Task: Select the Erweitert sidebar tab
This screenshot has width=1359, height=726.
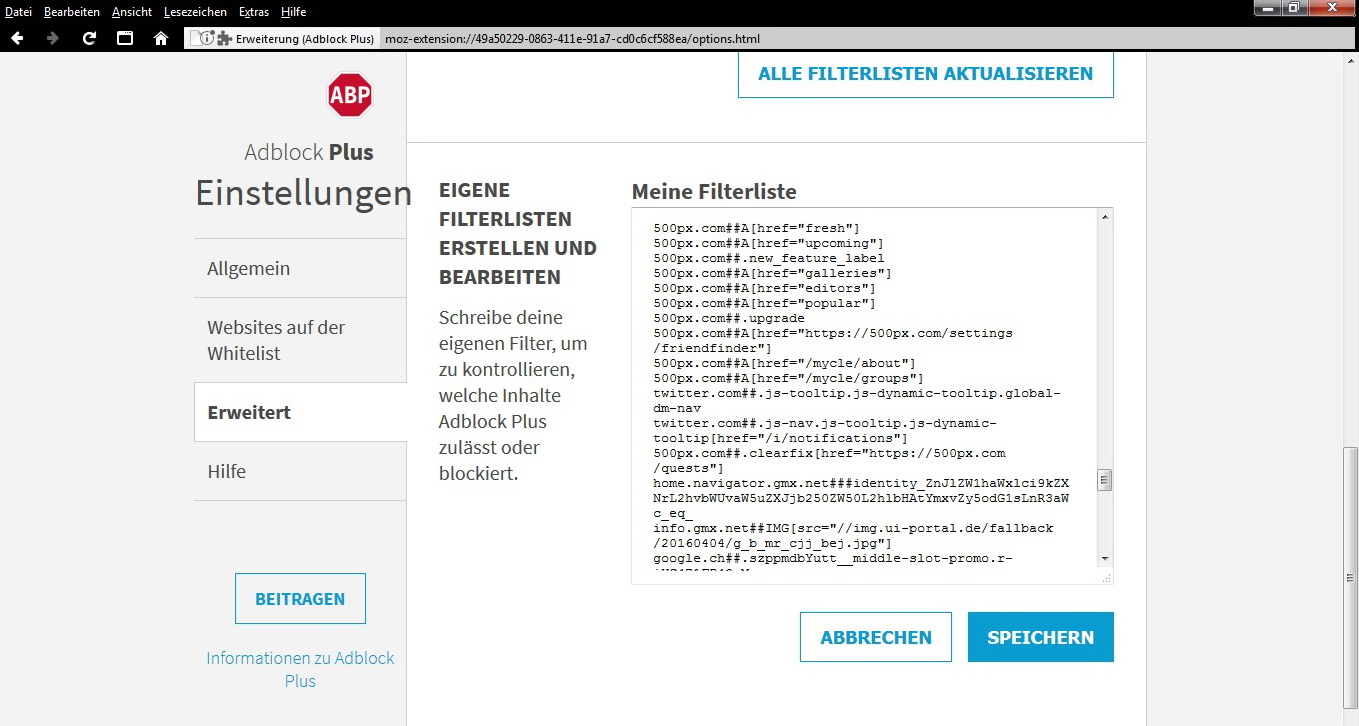Action: (300, 412)
